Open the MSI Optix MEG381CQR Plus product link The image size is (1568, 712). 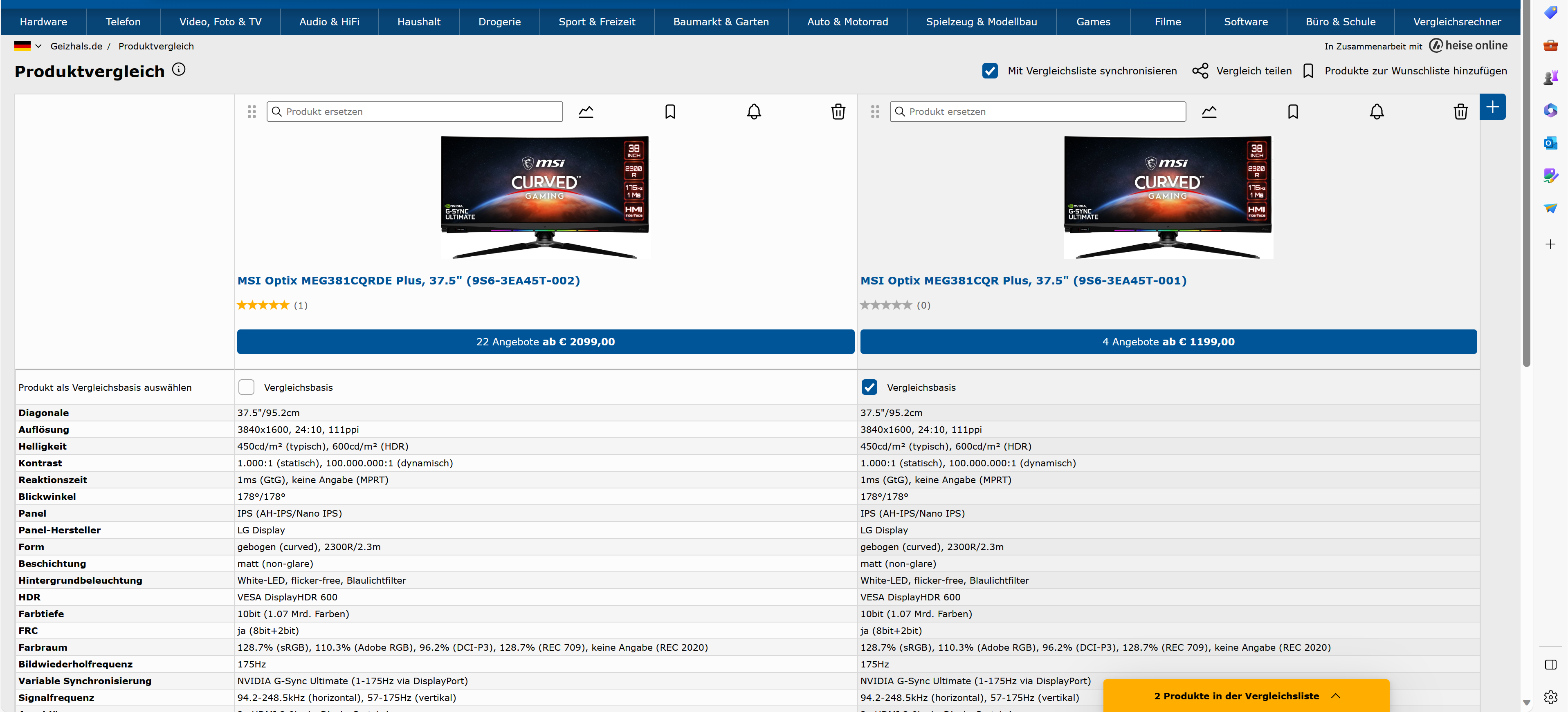click(1022, 280)
